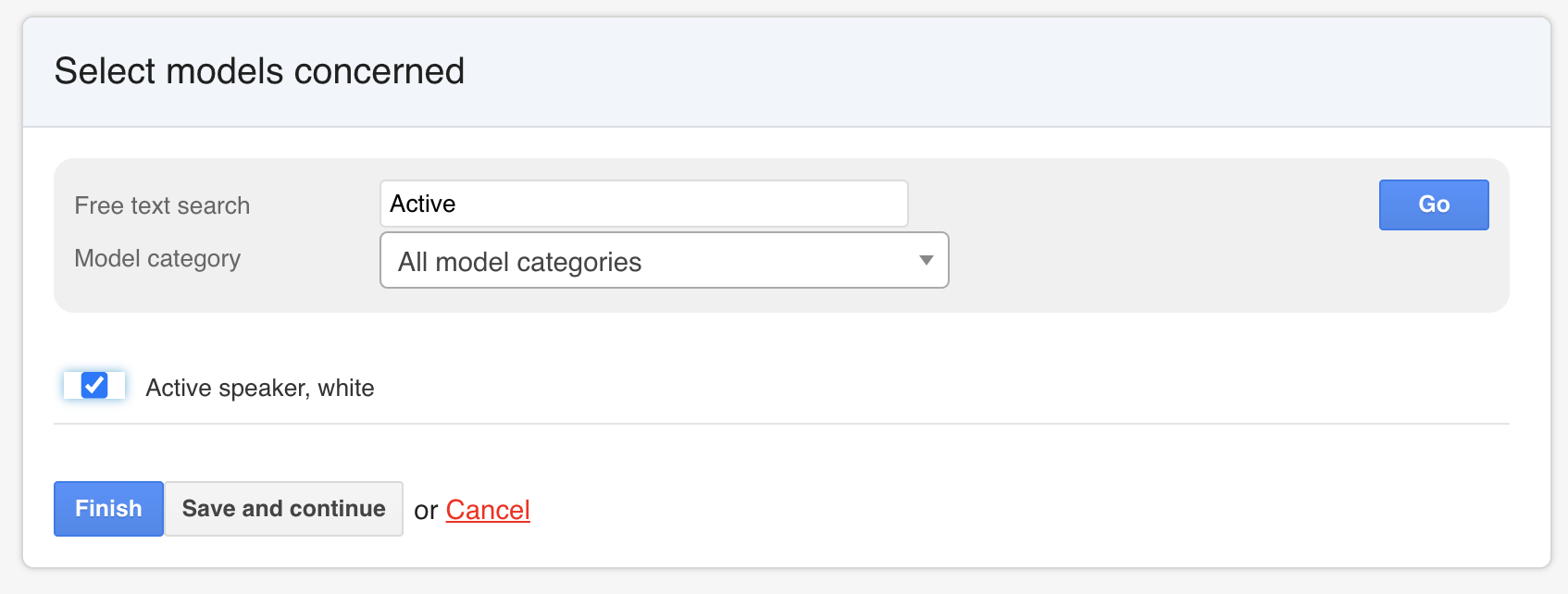Click the word 'Active' in search box
This screenshot has height=594, width=1568.
point(423,204)
